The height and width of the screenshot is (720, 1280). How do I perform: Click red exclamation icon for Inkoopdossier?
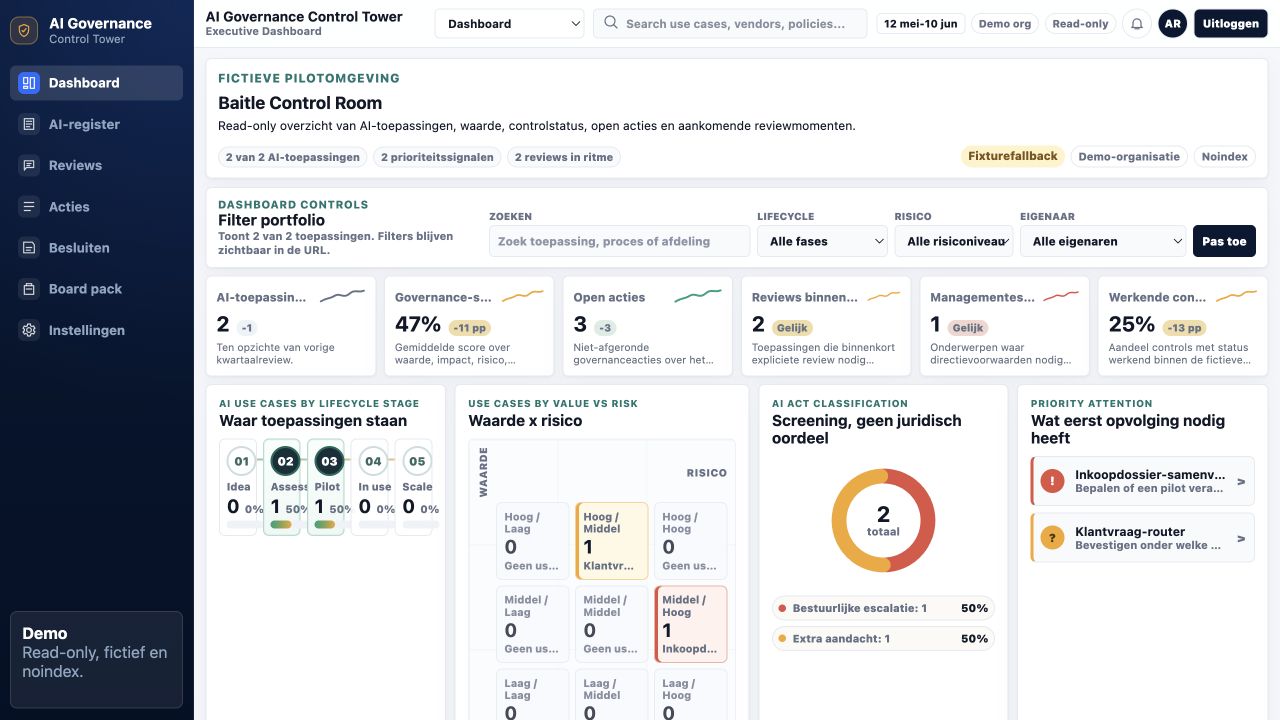pos(1052,481)
